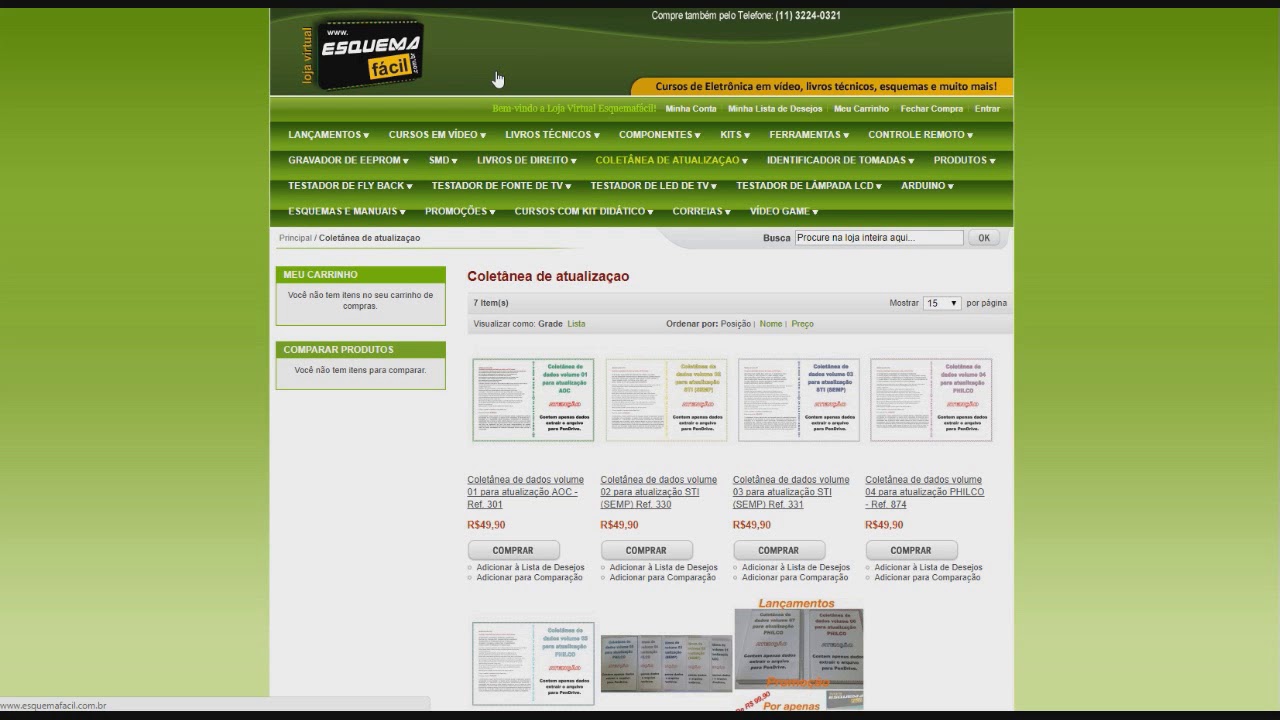Open volume 01 AOC Ref. 301 title link
Screen dimensions: 1280x720
[525, 492]
